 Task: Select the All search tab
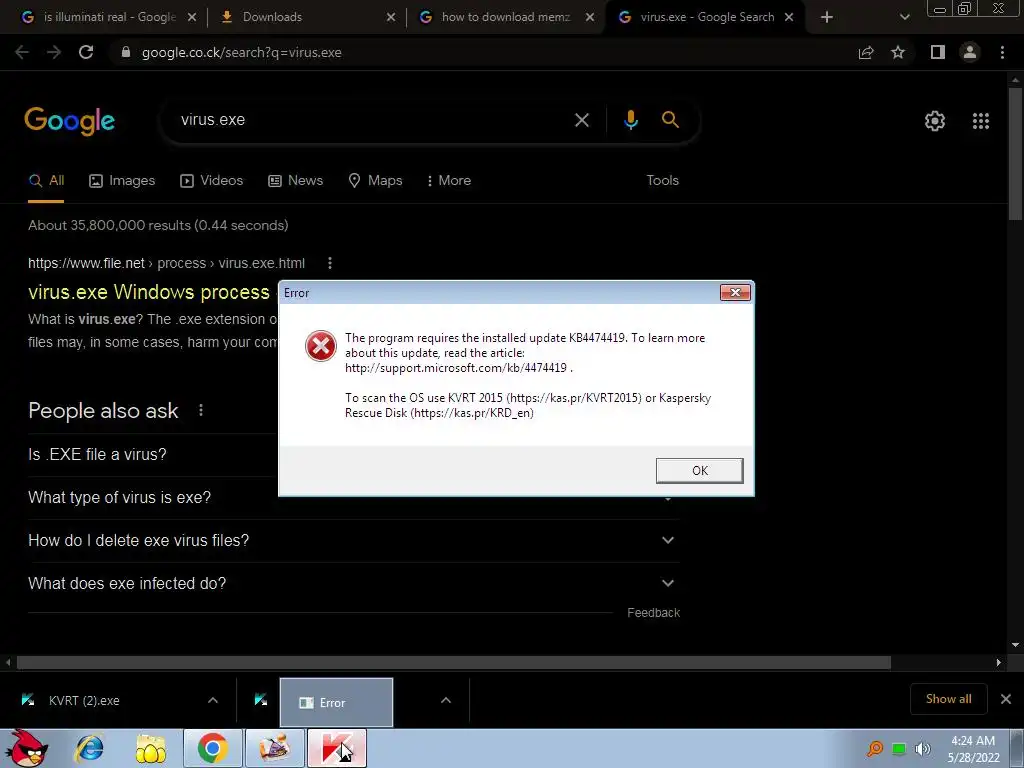point(46,180)
